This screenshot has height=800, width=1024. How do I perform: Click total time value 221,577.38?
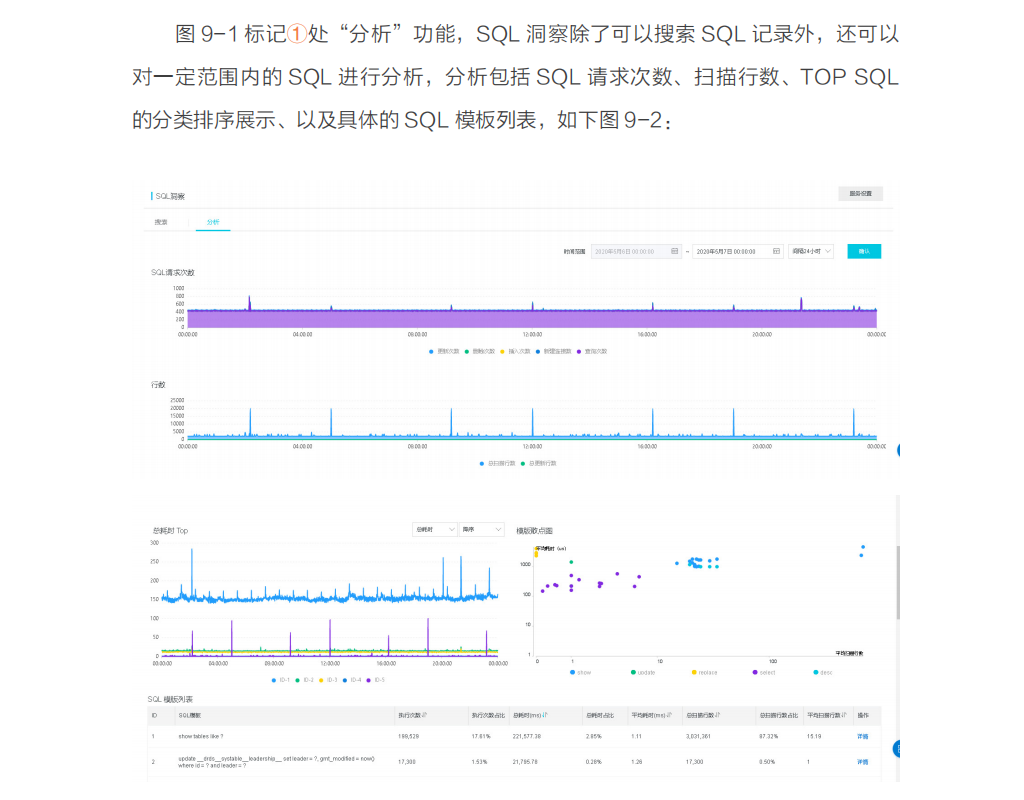(527, 736)
